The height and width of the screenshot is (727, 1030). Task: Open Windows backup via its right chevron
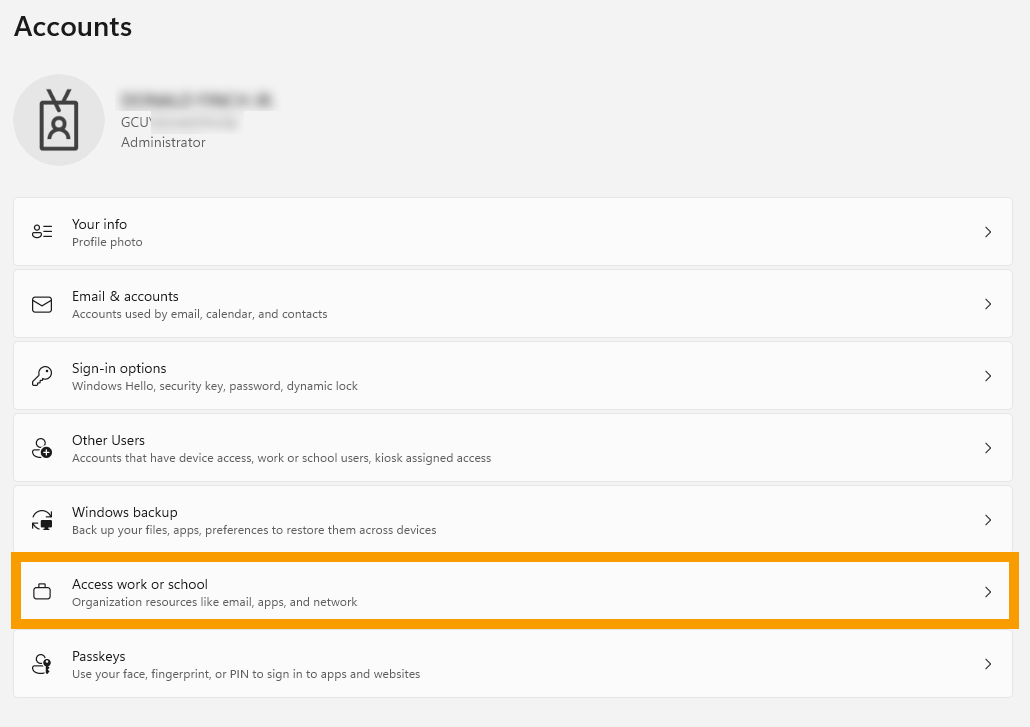987,520
